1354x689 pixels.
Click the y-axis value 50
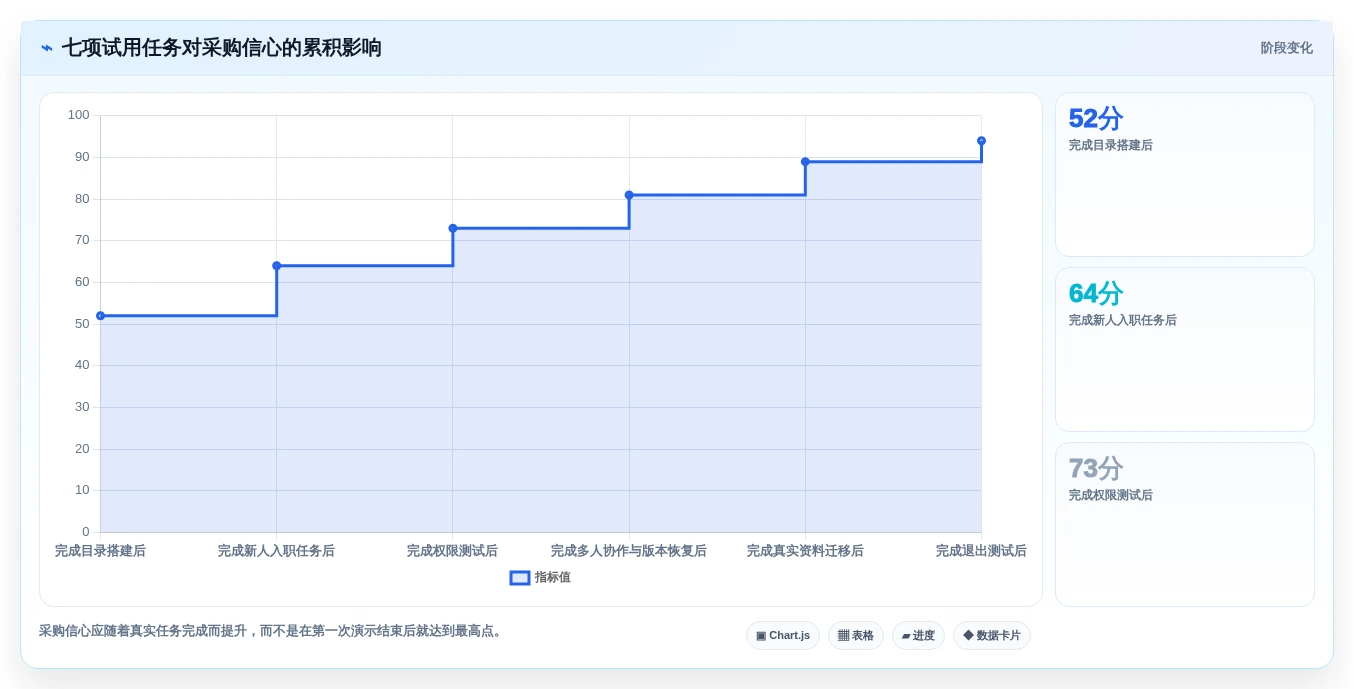click(82, 324)
